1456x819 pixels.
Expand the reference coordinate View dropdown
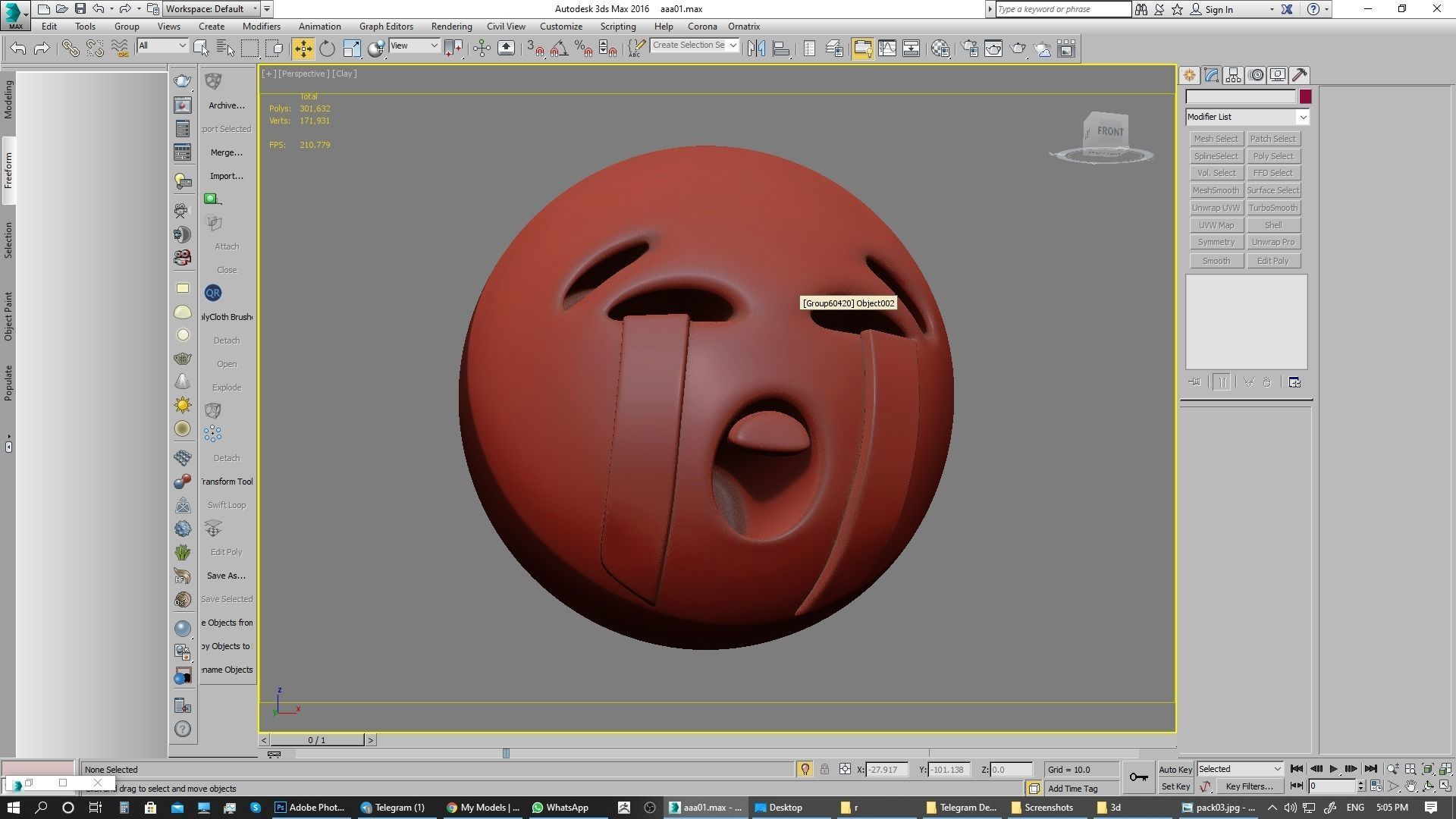click(414, 45)
